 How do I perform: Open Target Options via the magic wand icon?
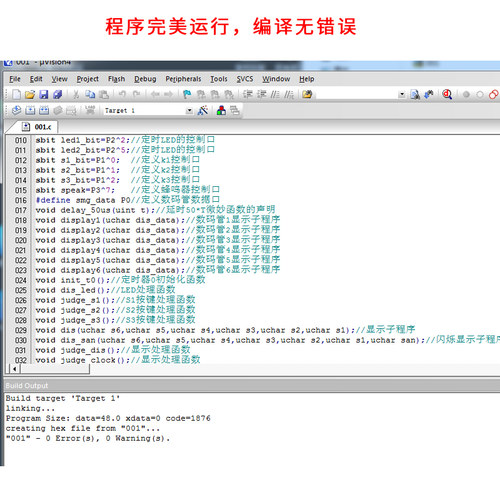pyautogui.click(x=203, y=110)
